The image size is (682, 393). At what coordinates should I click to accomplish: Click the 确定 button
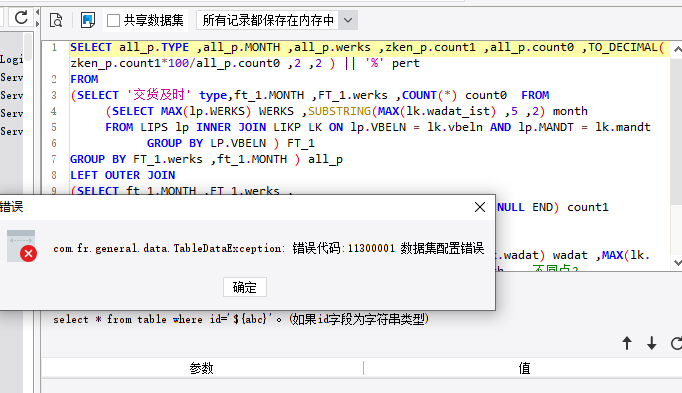coord(245,287)
